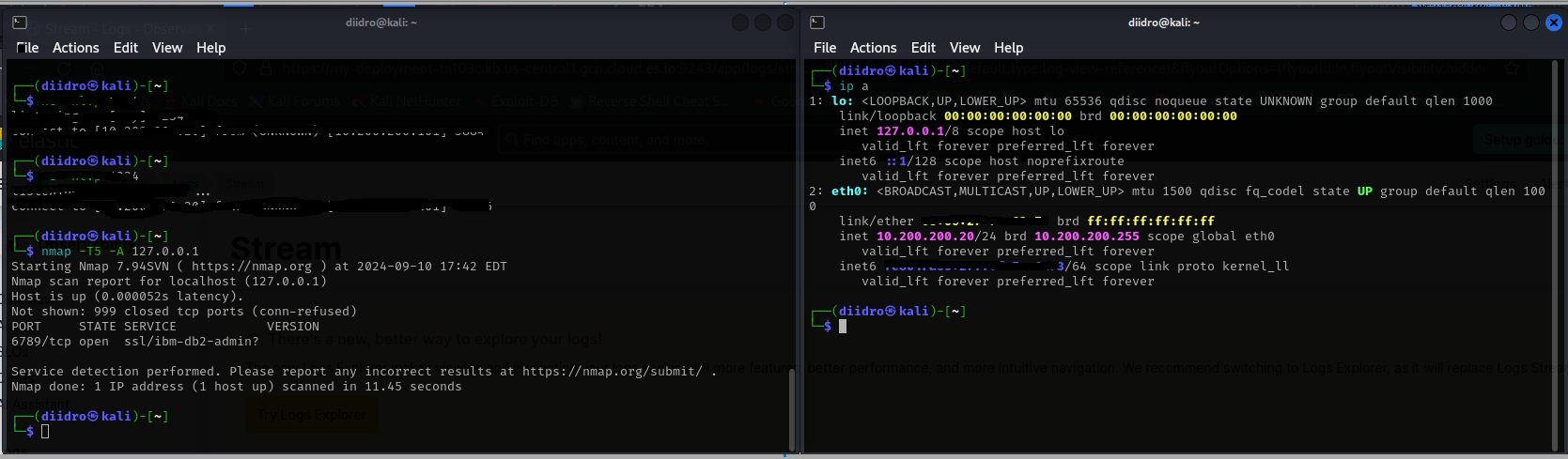Expand the Edit menu in the left terminal
1568x459 pixels.
[x=125, y=48]
